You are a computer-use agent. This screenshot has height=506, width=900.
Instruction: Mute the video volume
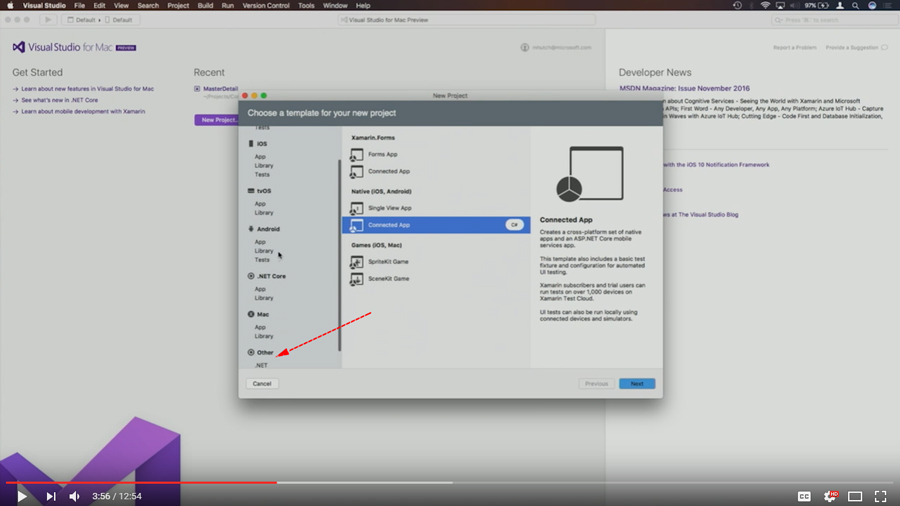tap(75, 496)
